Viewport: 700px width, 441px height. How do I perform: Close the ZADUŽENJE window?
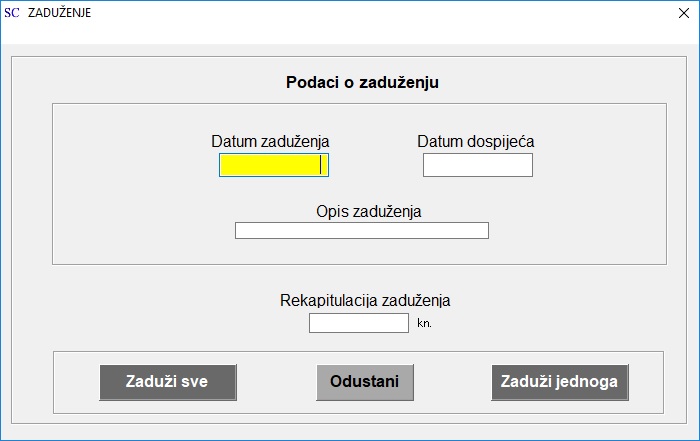(683, 13)
